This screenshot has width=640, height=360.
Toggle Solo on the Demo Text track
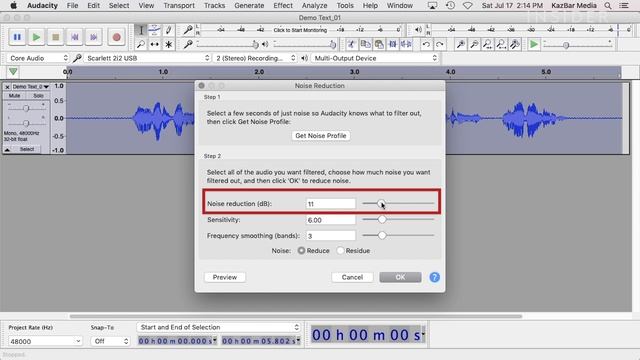tap(38, 96)
